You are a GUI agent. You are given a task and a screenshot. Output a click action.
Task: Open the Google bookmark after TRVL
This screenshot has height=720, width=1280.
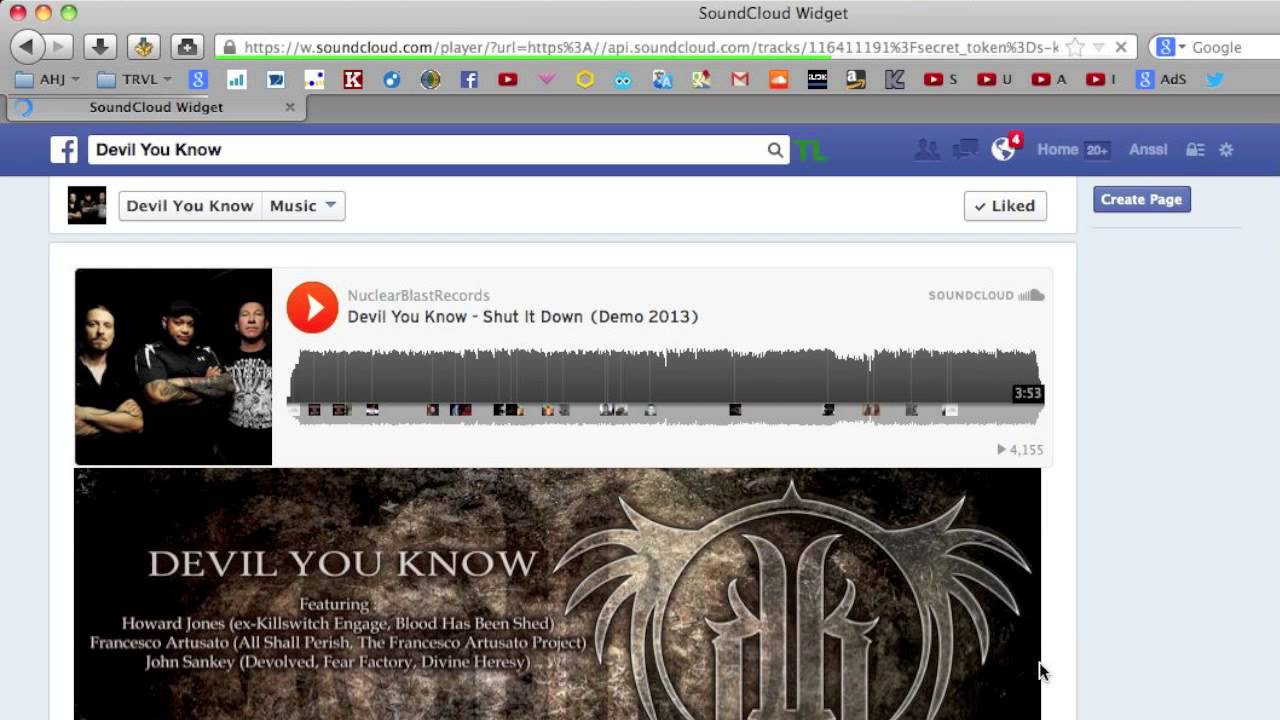[198, 79]
